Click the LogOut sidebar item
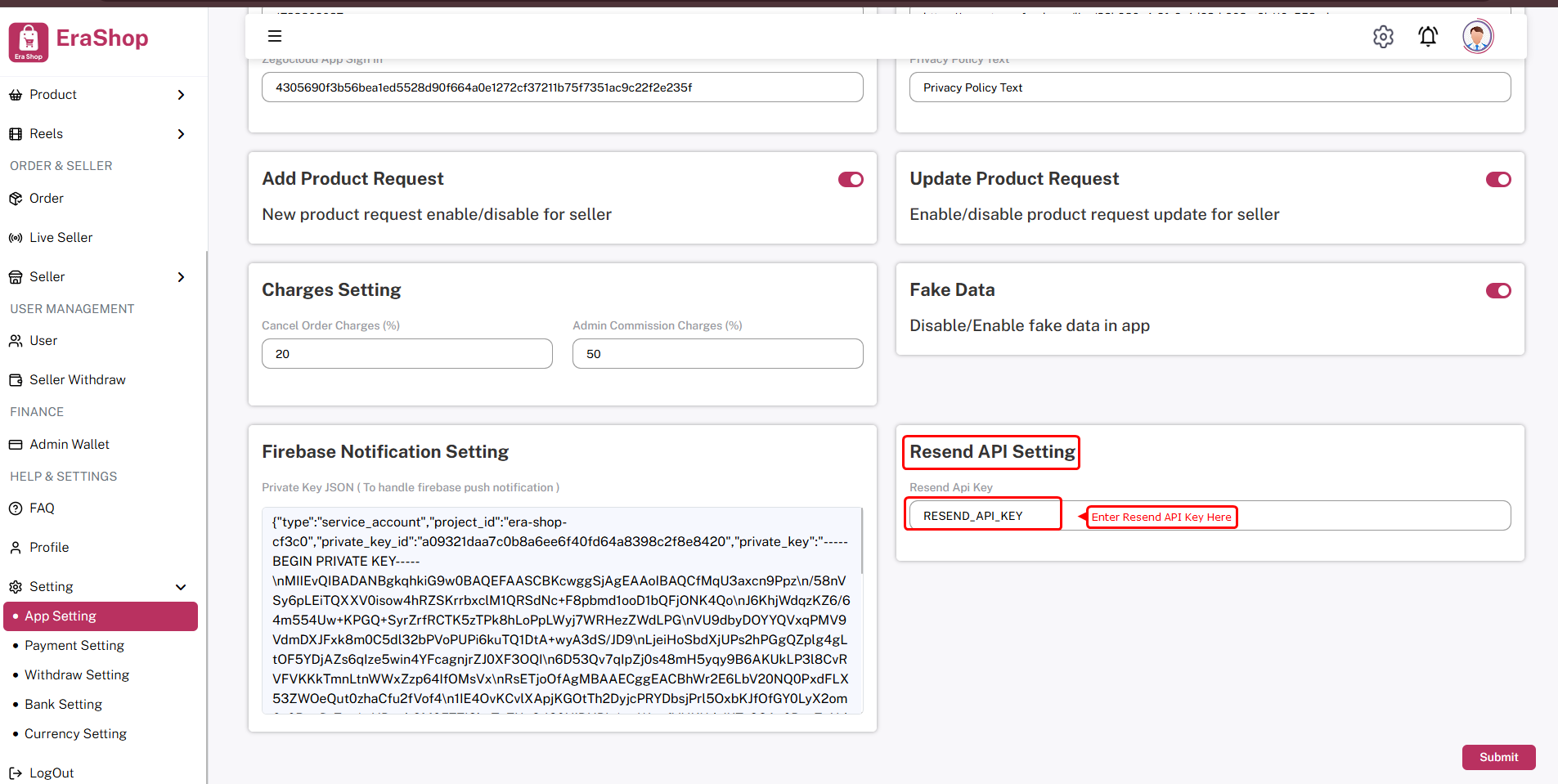This screenshot has width=1558, height=784. [x=51, y=773]
